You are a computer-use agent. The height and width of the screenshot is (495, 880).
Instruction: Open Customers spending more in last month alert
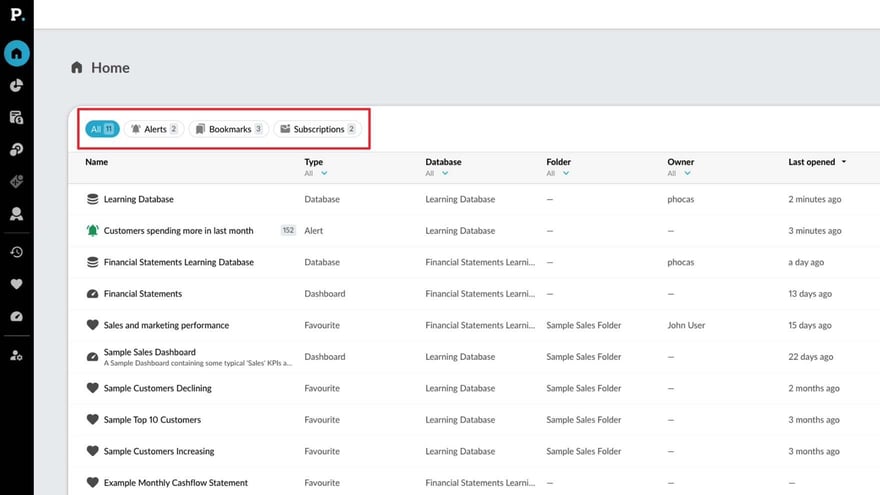(x=178, y=231)
